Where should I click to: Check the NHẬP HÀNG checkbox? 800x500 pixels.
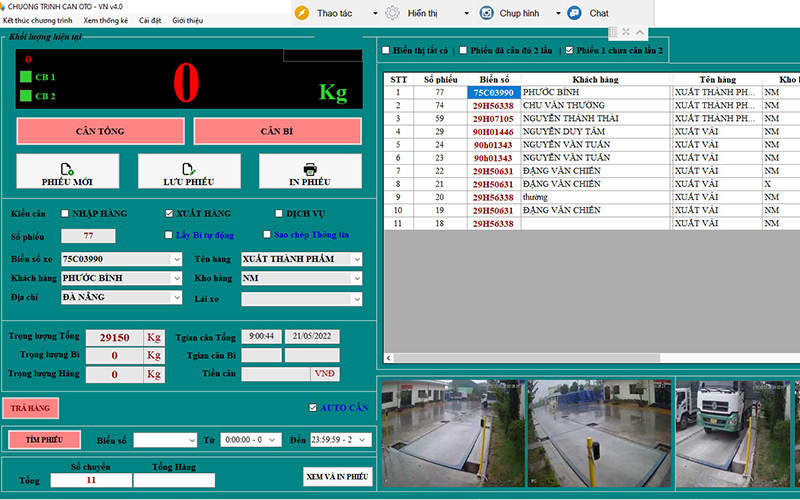(66, 214)
